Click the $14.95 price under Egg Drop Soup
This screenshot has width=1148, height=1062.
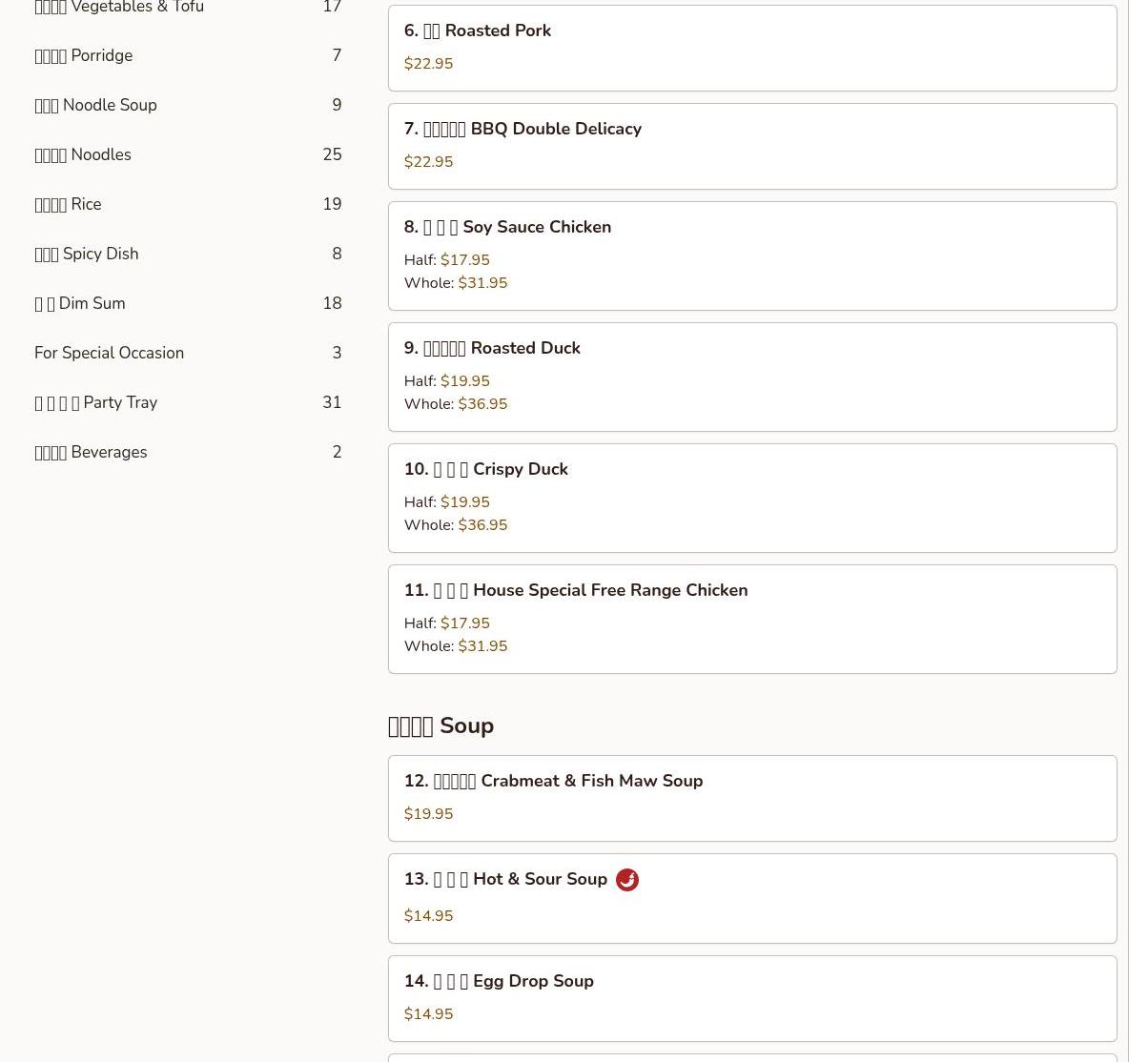(x=428, y=1014)
